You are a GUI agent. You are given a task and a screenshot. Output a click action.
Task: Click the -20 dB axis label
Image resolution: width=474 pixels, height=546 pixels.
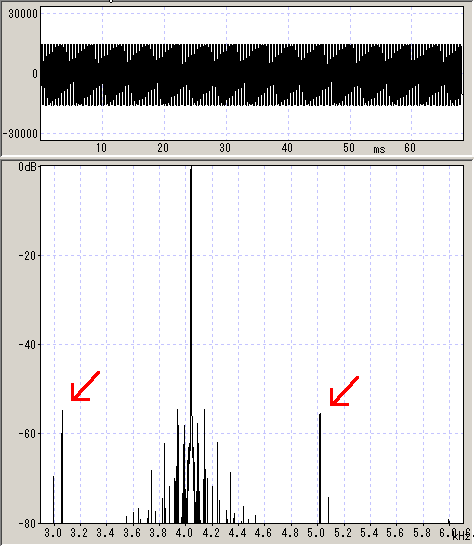29,256
